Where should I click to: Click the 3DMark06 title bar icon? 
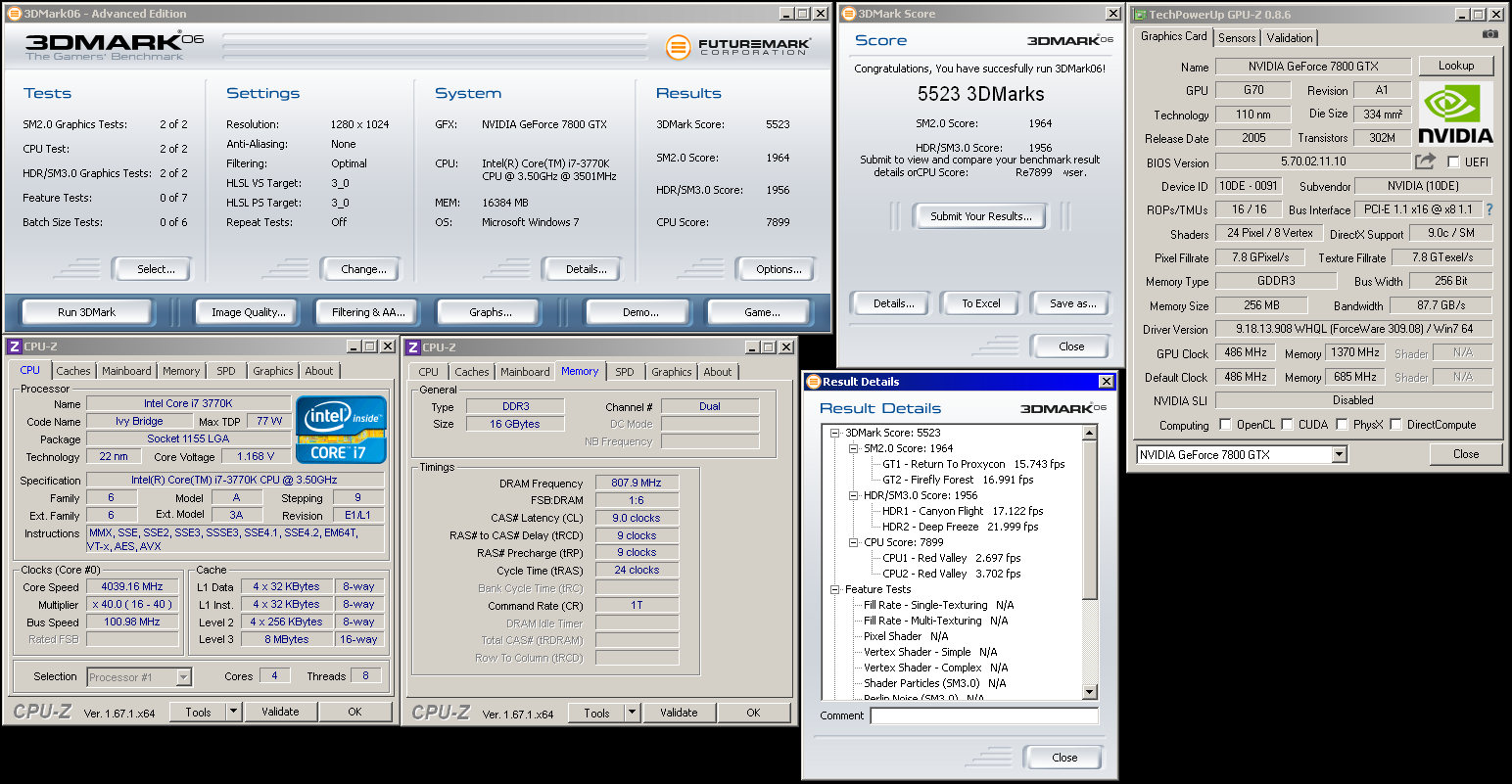click(14, 14)
